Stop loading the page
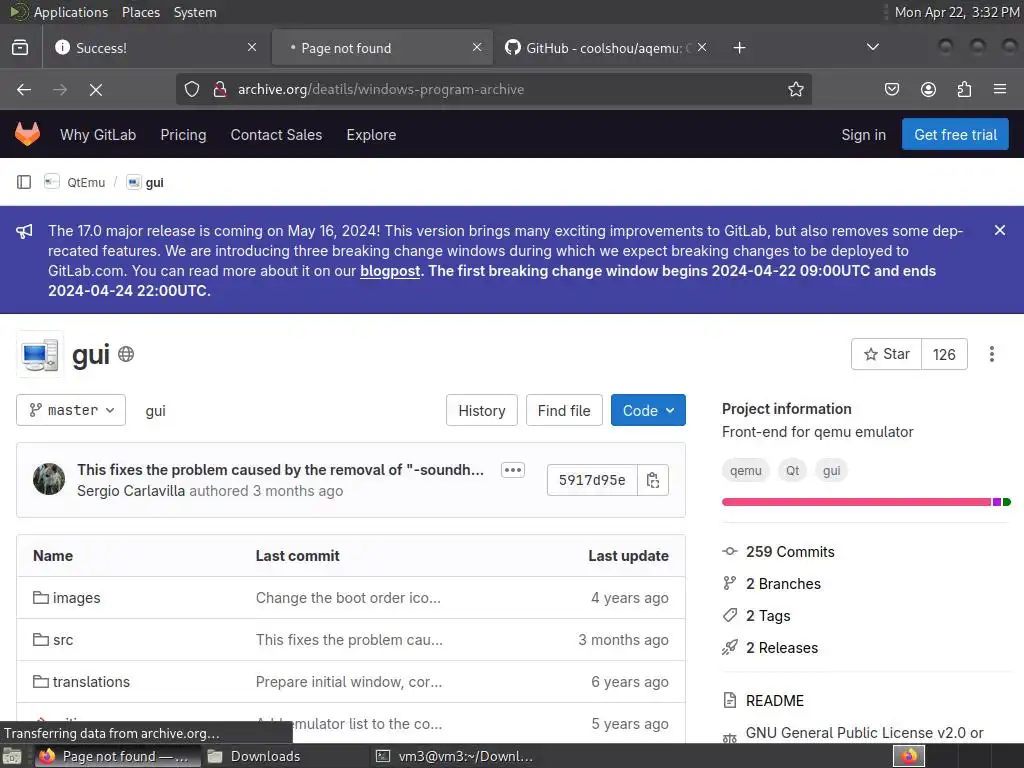The width and height of the screenshot is (1024, 768). coord(96,89)
